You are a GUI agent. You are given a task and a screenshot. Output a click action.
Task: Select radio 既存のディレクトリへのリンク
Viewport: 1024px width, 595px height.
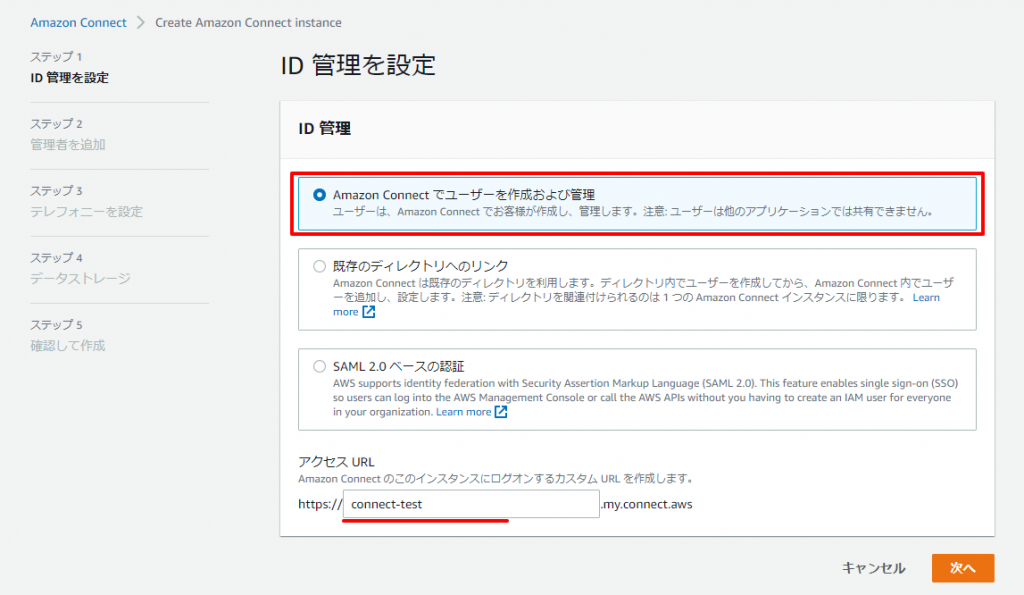[319, 266]
